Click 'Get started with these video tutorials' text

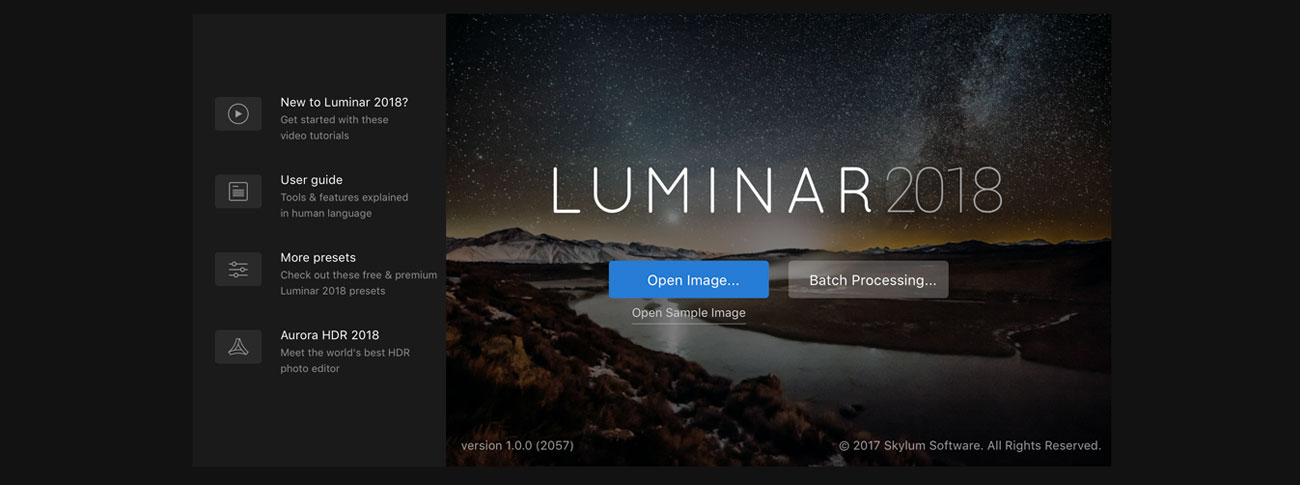pos(334,128)
